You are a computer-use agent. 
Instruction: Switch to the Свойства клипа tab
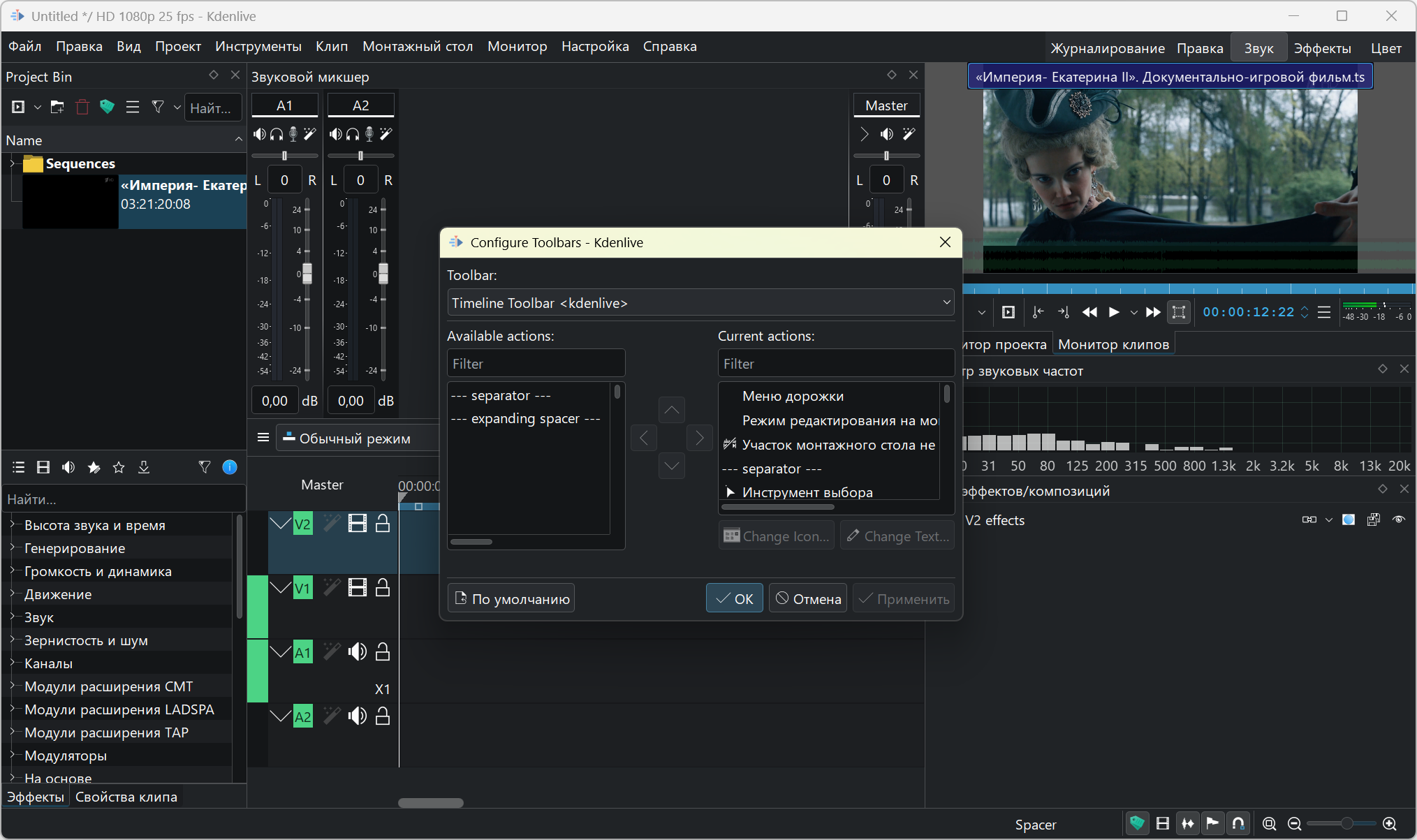coord(126,797)
